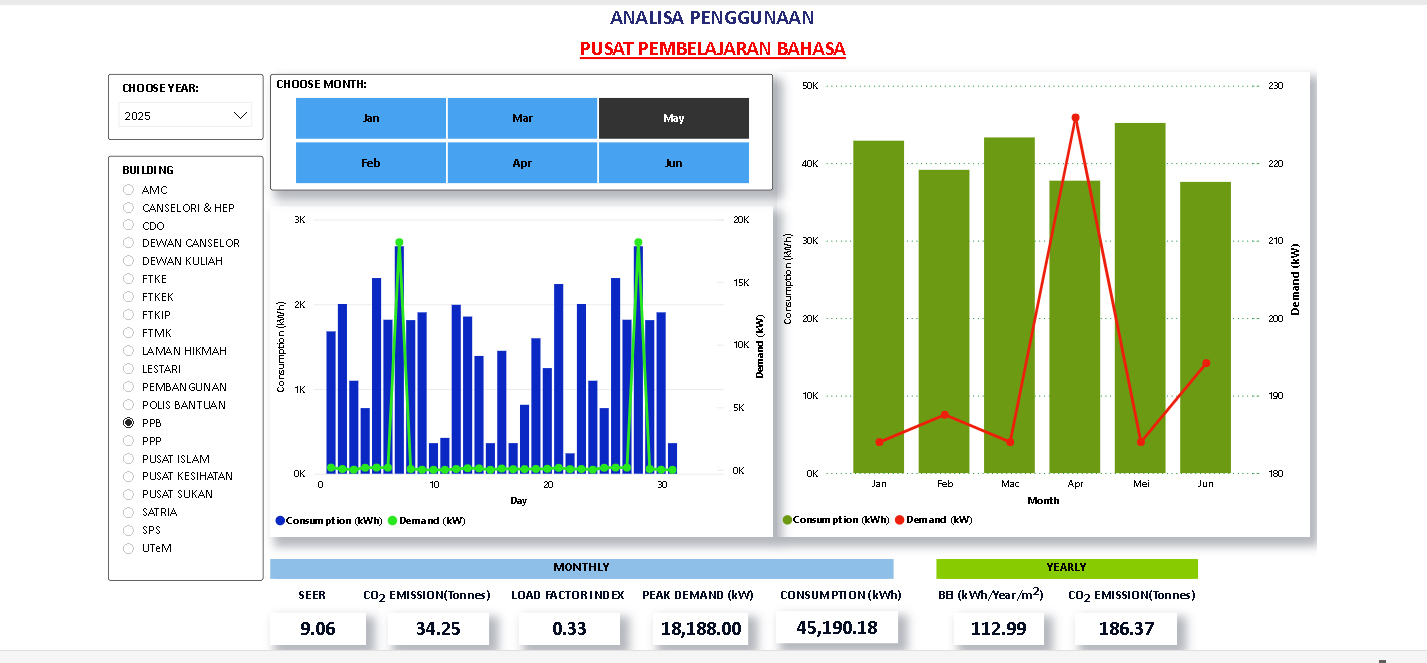
Task: Pick the Apr month tile
Action: pyautogui.click(x=522, y=163)
